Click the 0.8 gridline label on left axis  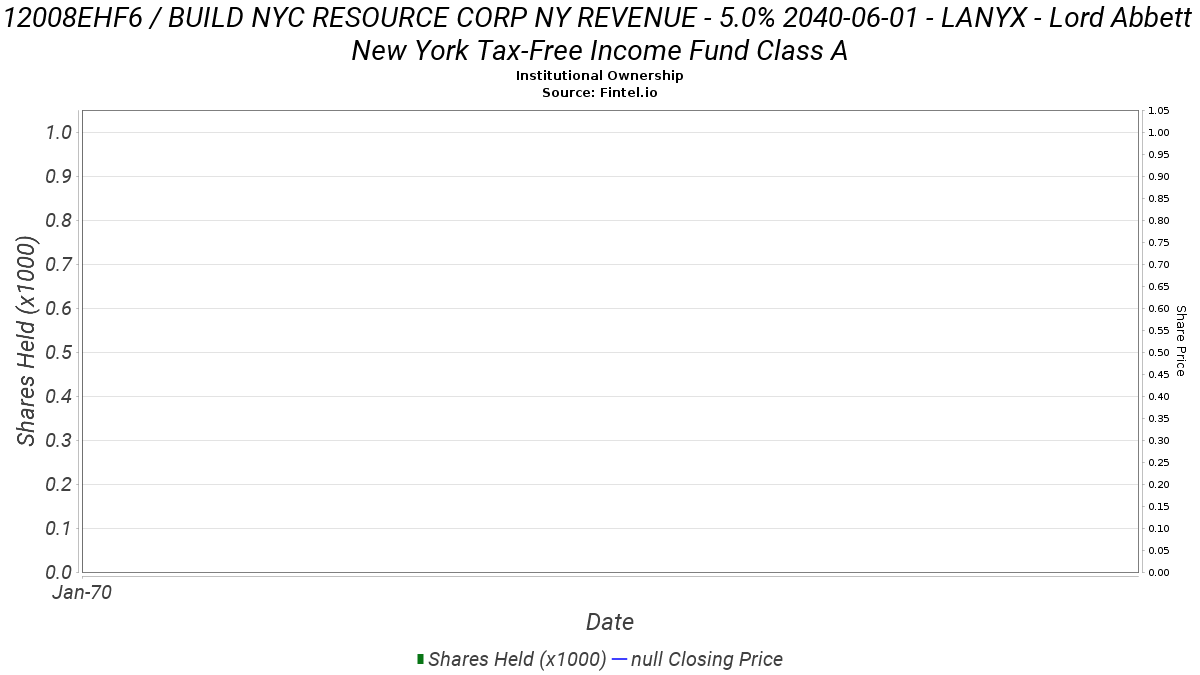60,220
